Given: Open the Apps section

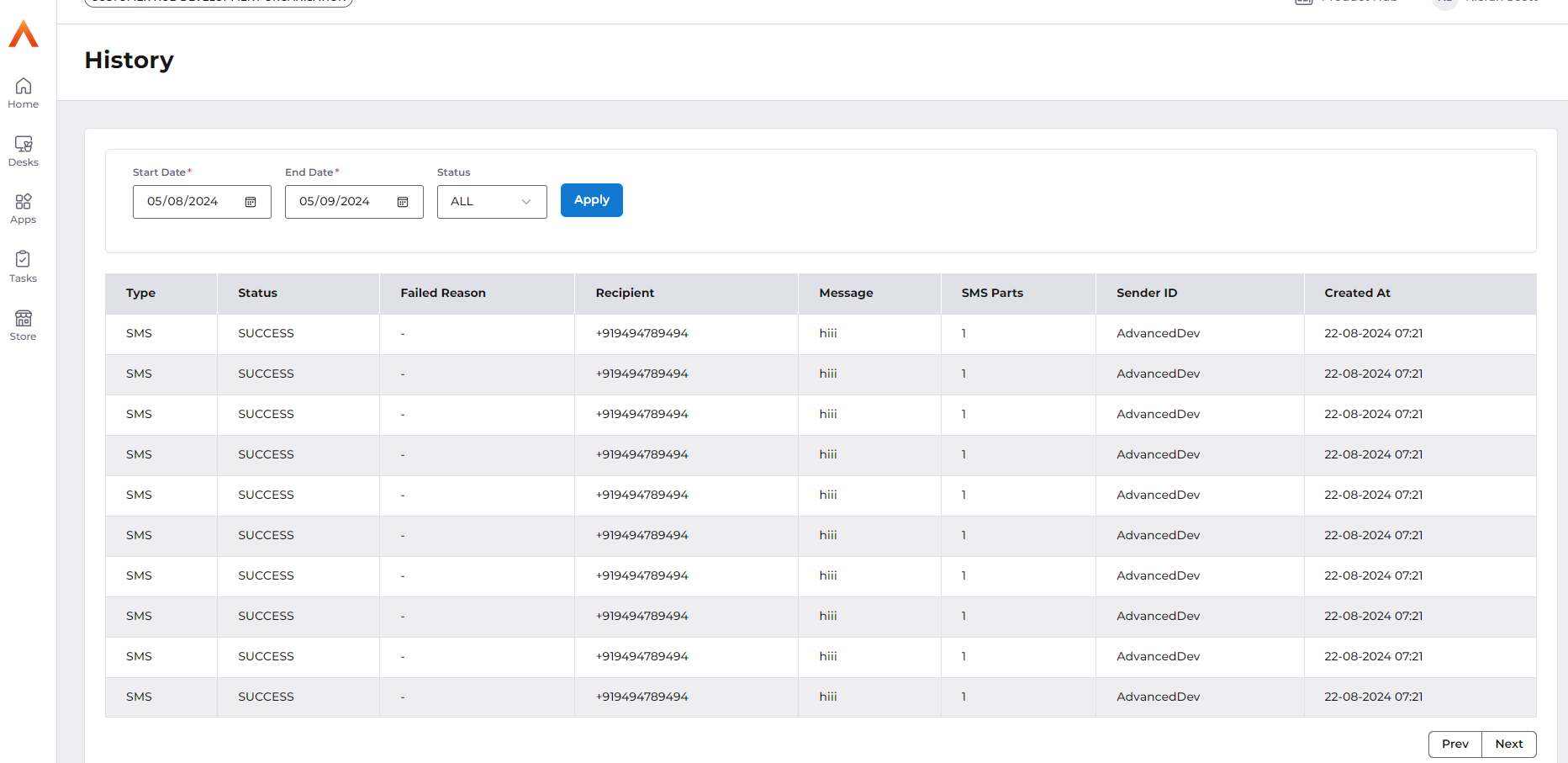Looking at the screenshot, I should (x=24, y=209).
